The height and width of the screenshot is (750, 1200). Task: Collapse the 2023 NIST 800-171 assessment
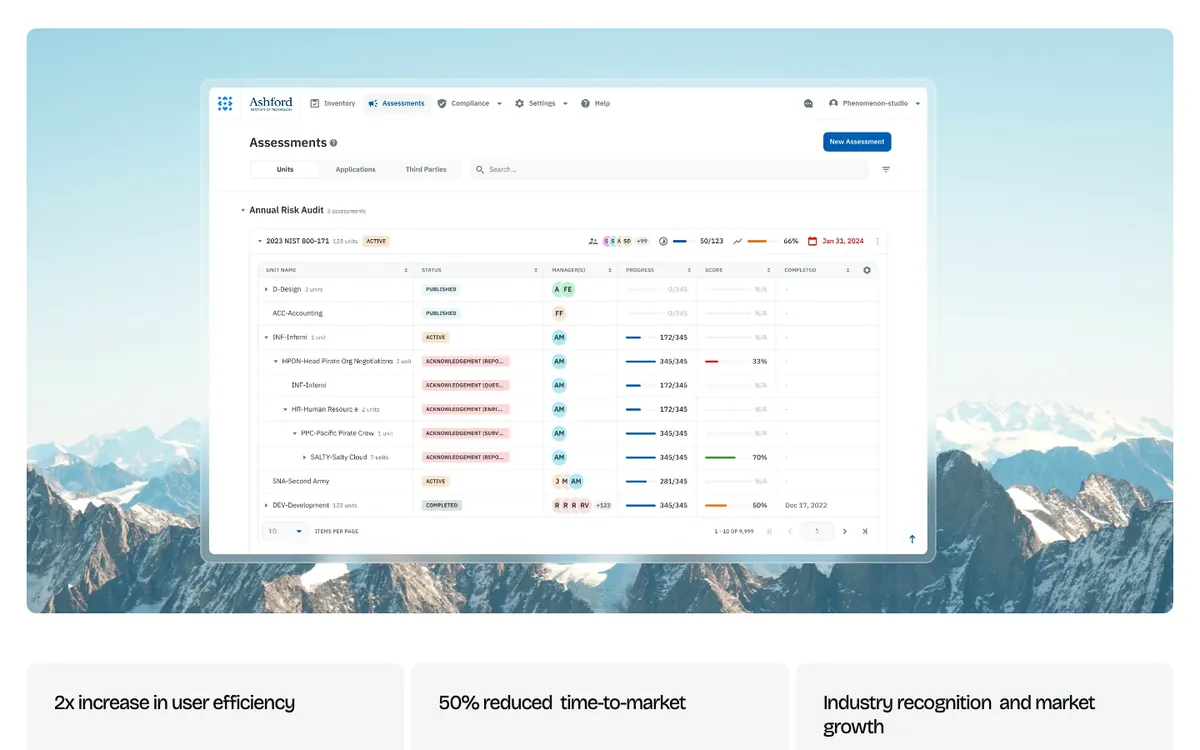[261, 241]
